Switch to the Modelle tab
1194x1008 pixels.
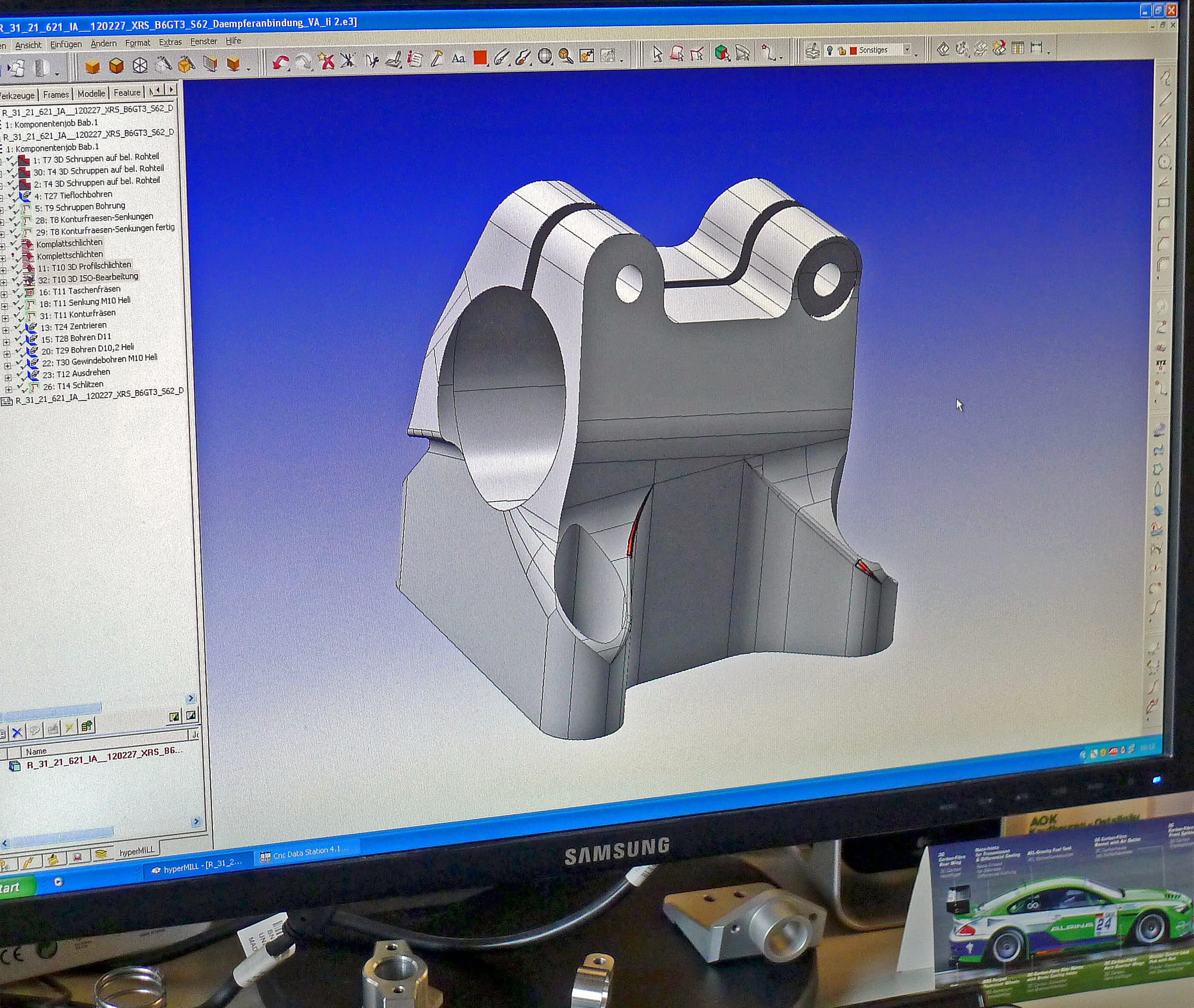click(91, 93)
